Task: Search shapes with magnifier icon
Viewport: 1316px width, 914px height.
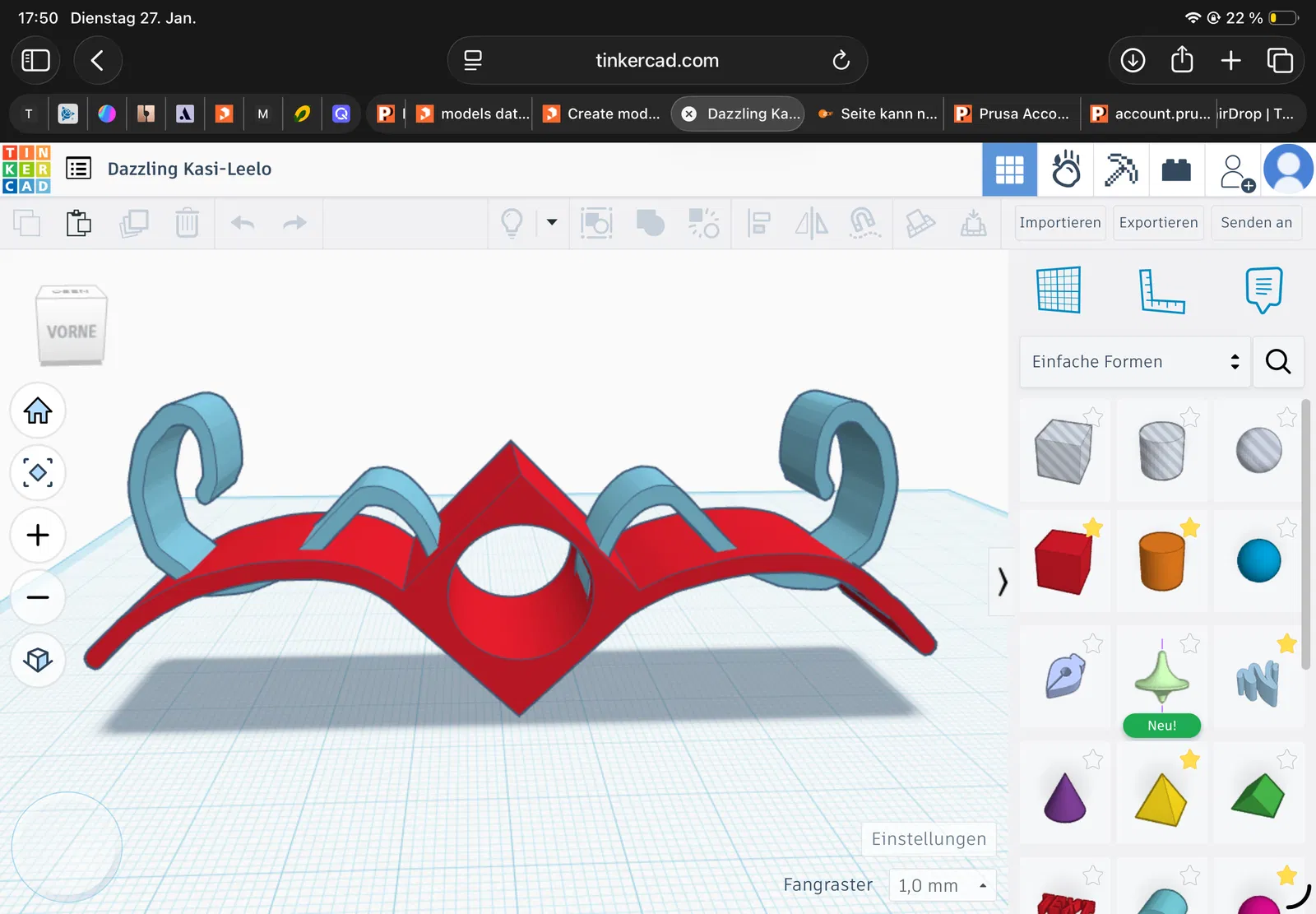Action: pyautogui.click(x=1277, y=362)
